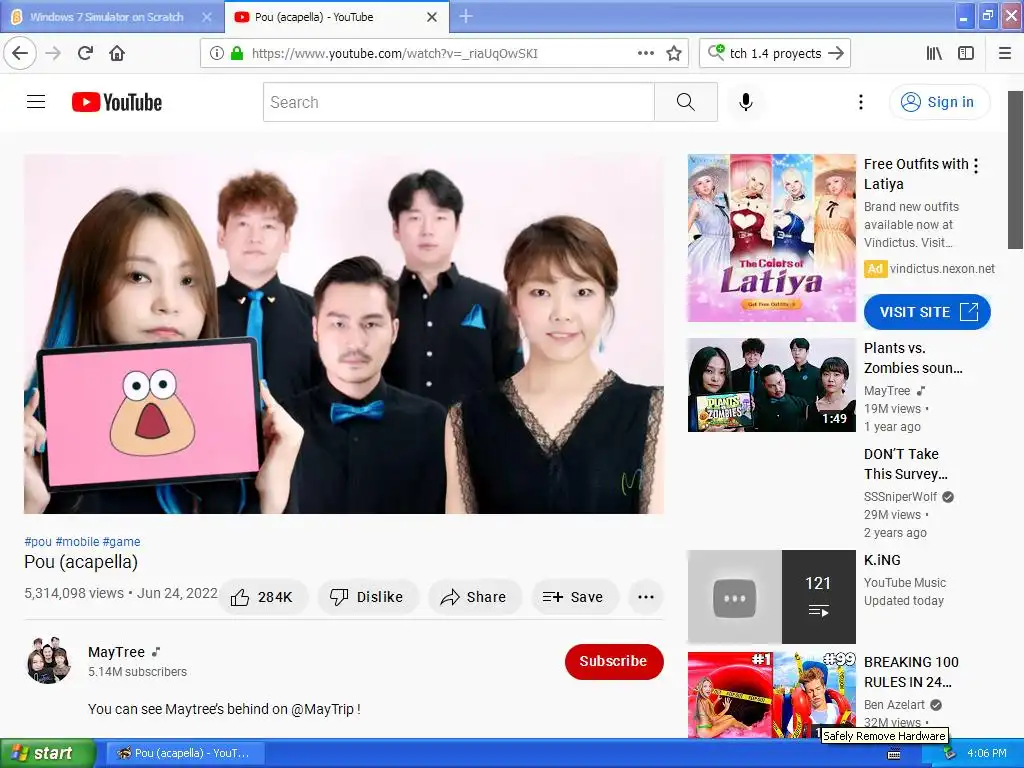The width and height of the screenshot is (1024, 768).
Task: Switch to Windows 7 Simulator on Scratch tab
Action: (x=107, y=17)
